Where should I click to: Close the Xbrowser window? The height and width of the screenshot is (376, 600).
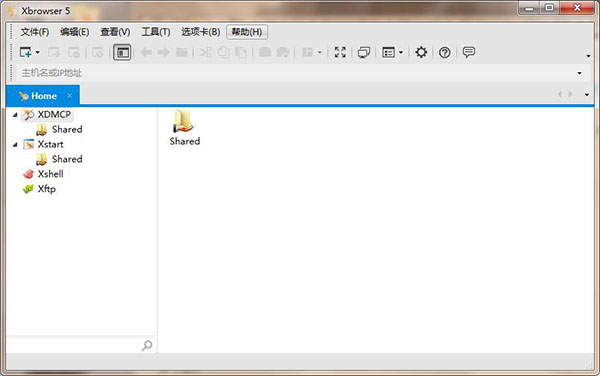pos(577,8)
